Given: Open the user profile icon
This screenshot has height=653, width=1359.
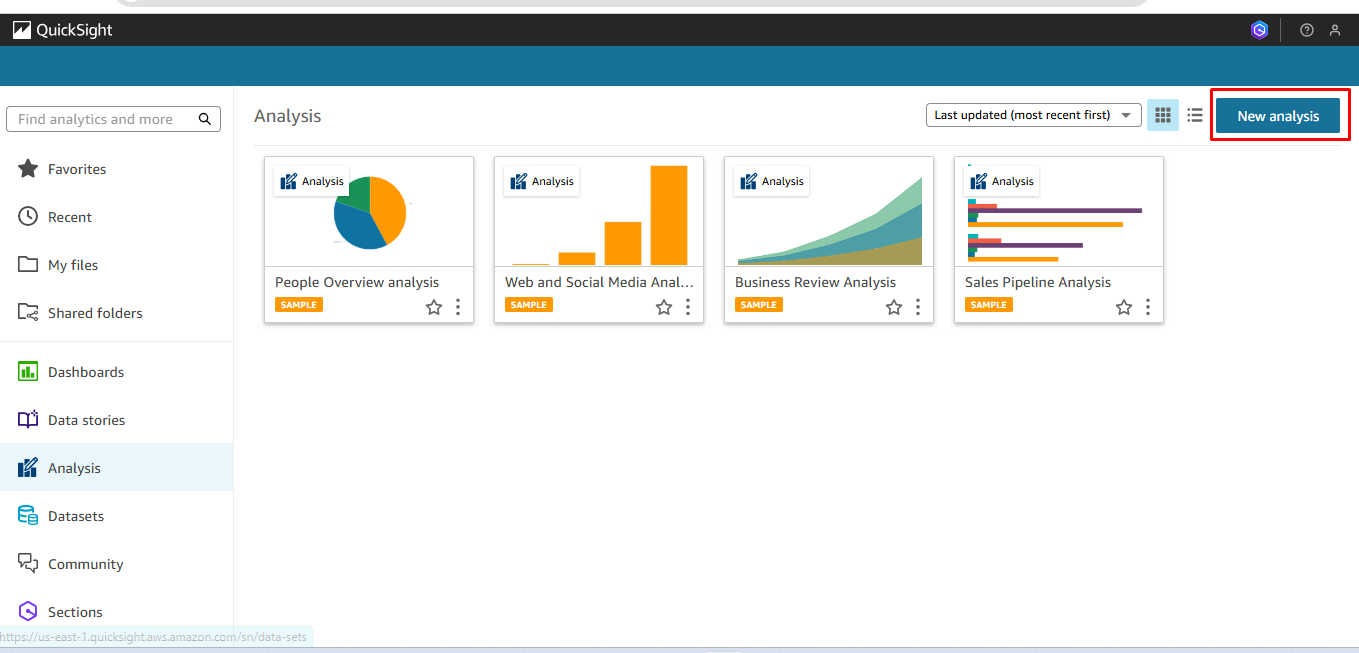Looking at the screenshot, I should (x=1334, y=30).
